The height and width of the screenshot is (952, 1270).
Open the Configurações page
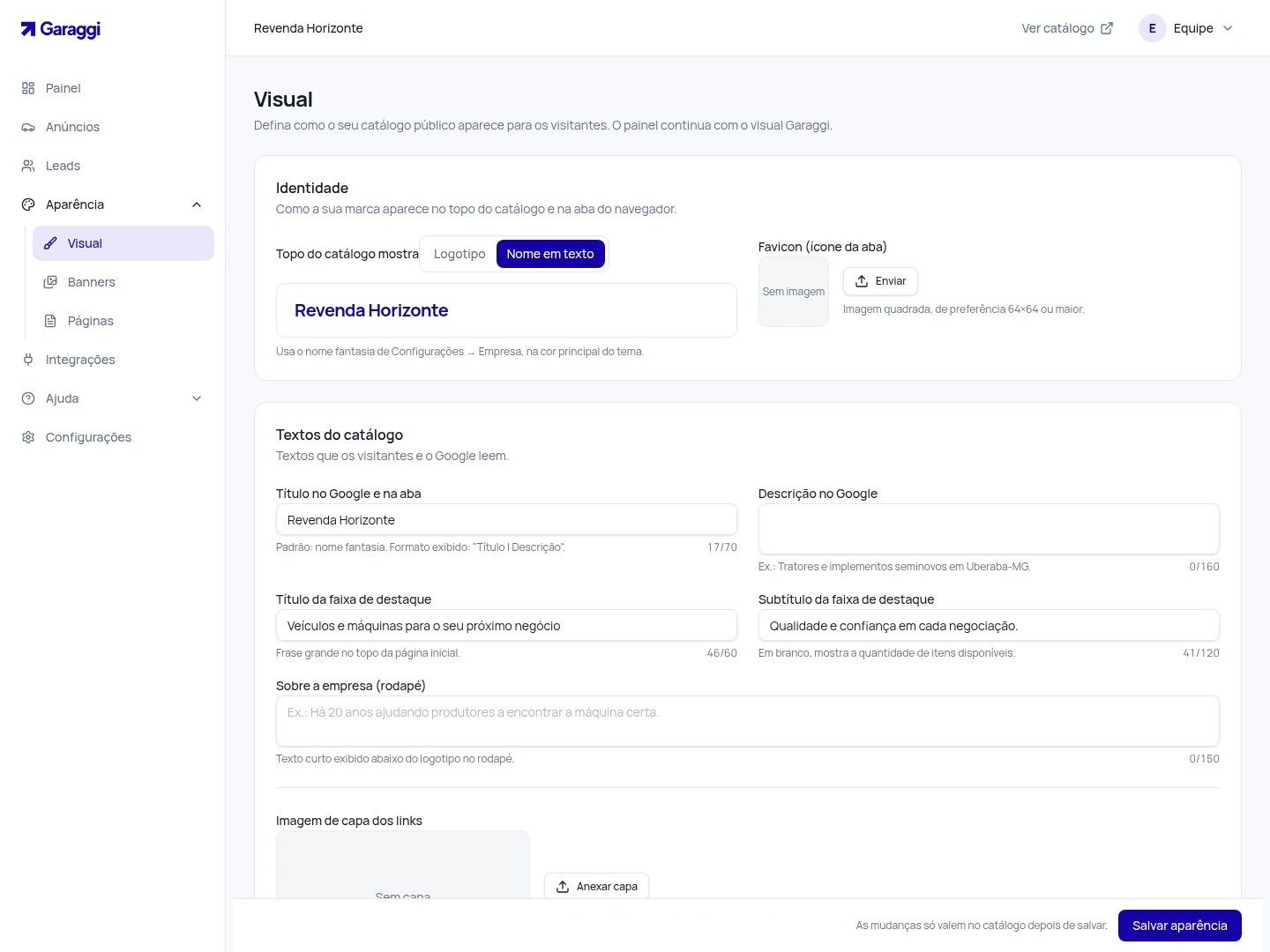click(112, 437)
